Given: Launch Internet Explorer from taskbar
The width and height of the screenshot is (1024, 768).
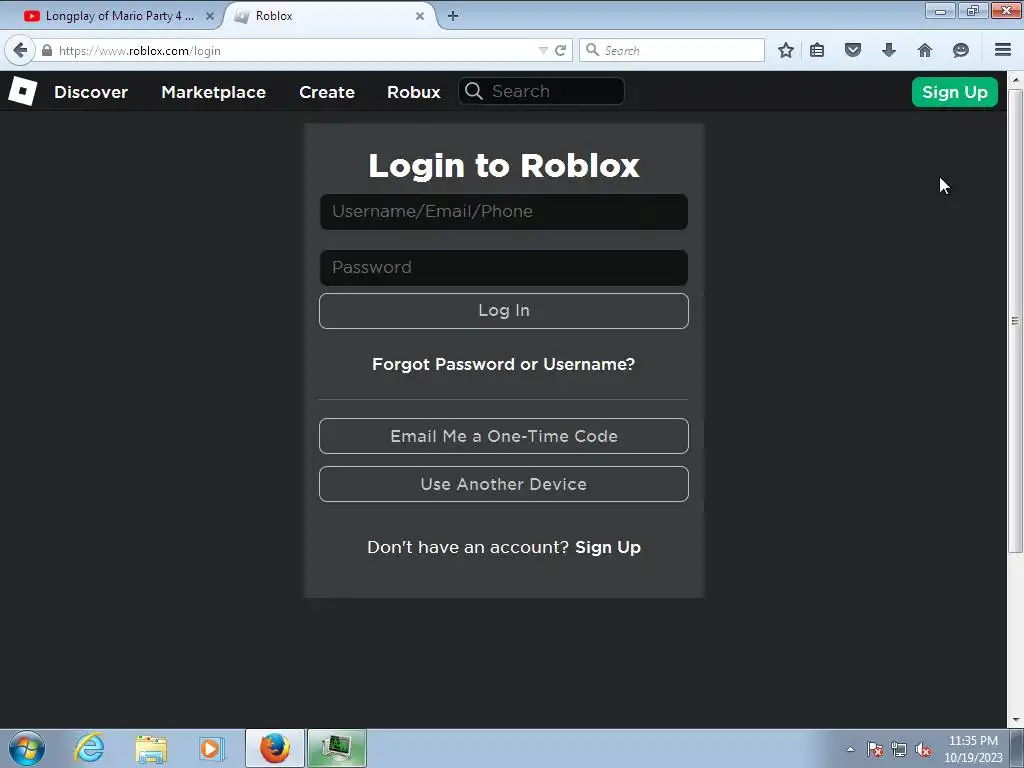Looking at the screenshot, I should pos(89,748).
